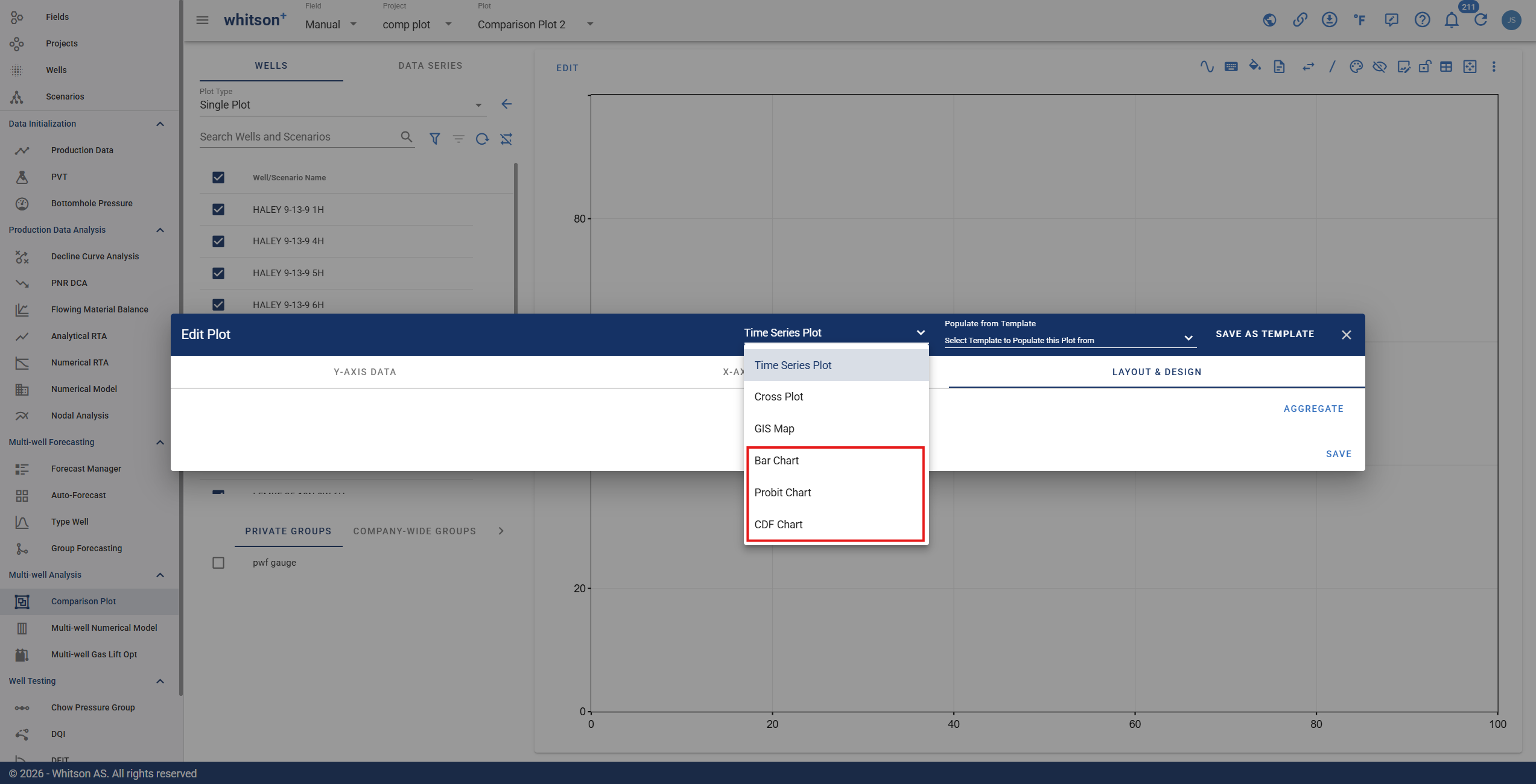The image size is (1536, 784).
Task: Click SAVE in the Edit Plot dialog
Action: pyautogui.click(x=1339, y=454)
